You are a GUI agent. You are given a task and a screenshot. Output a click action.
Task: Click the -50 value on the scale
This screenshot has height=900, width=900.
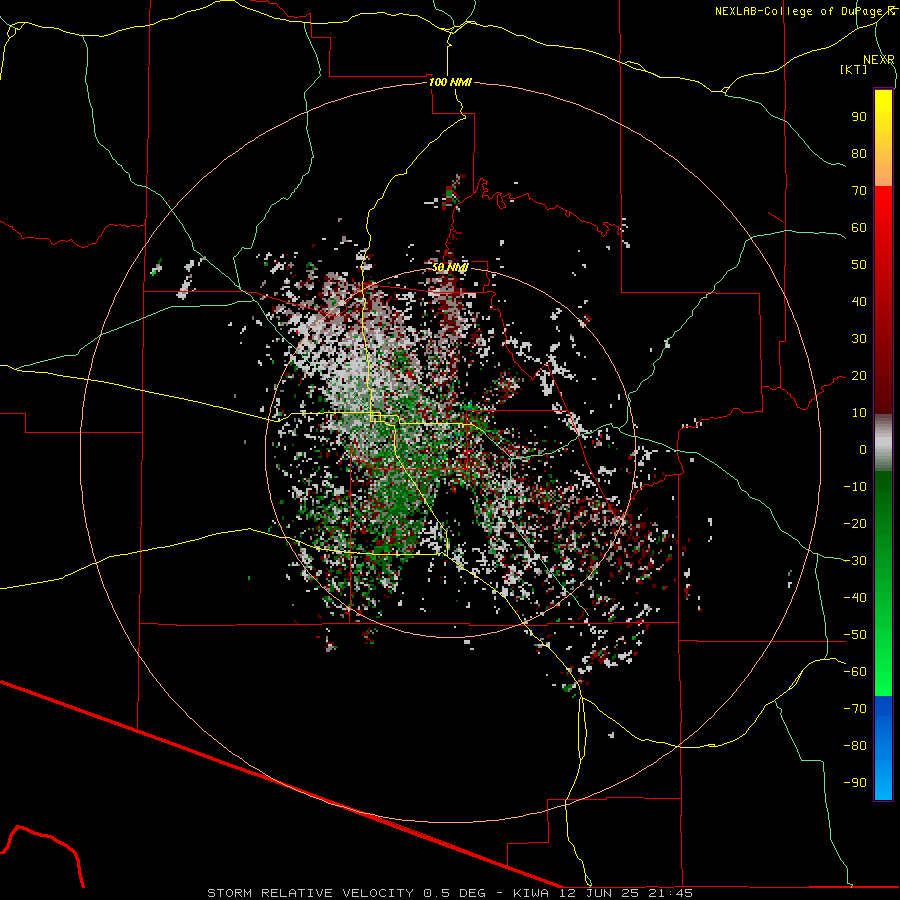(x=855, y=635)
